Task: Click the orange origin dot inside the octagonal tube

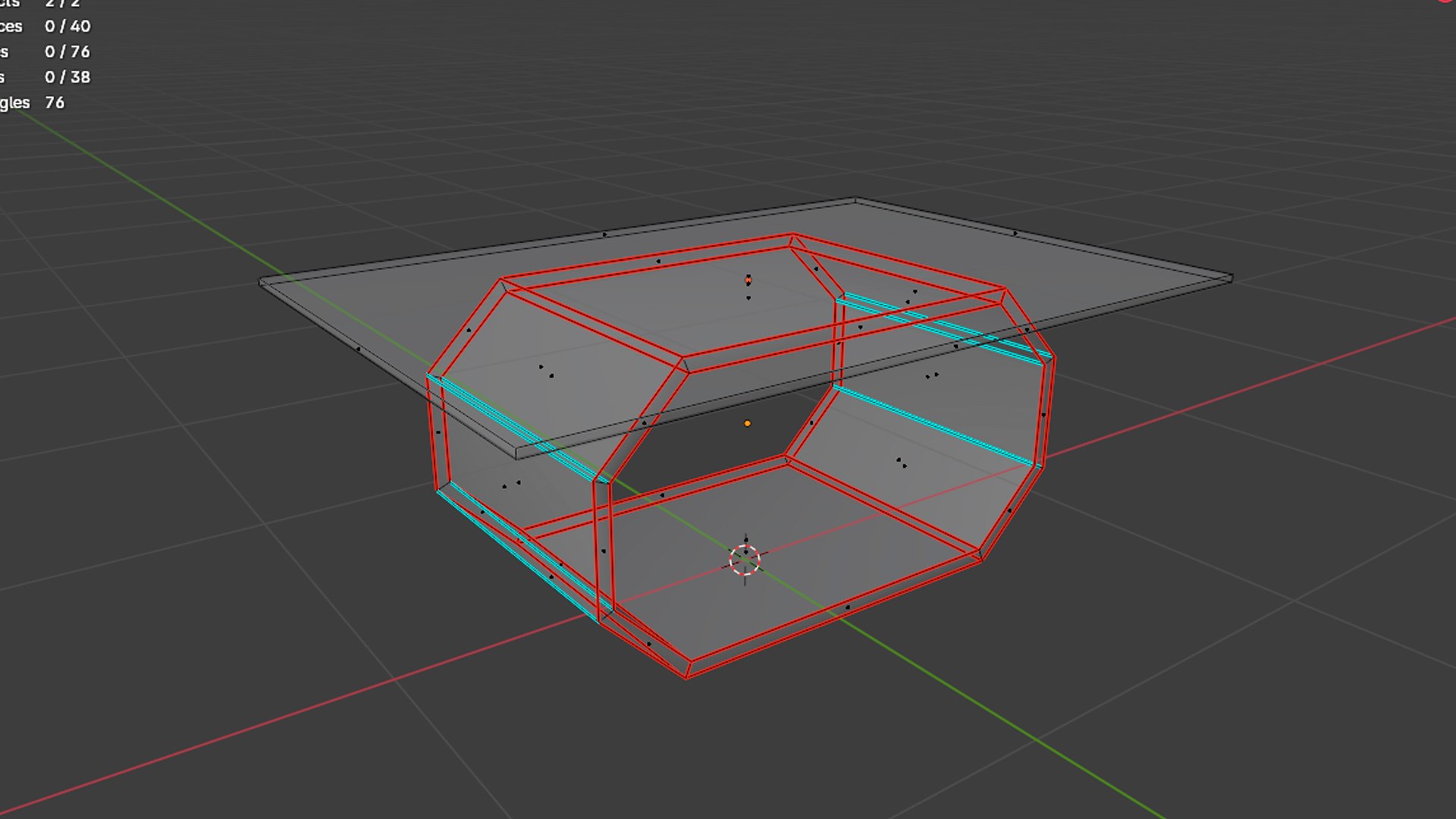Action: 748,424
